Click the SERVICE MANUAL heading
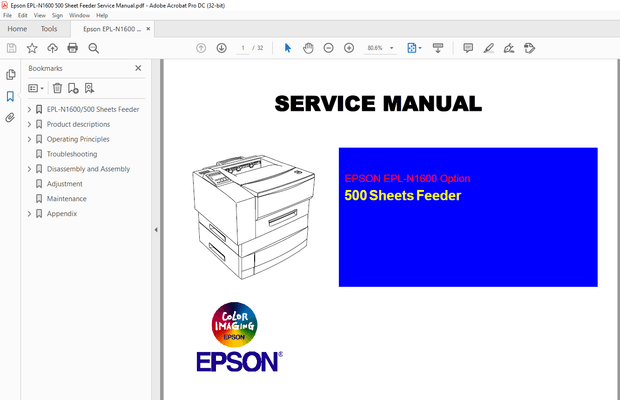 378,104
